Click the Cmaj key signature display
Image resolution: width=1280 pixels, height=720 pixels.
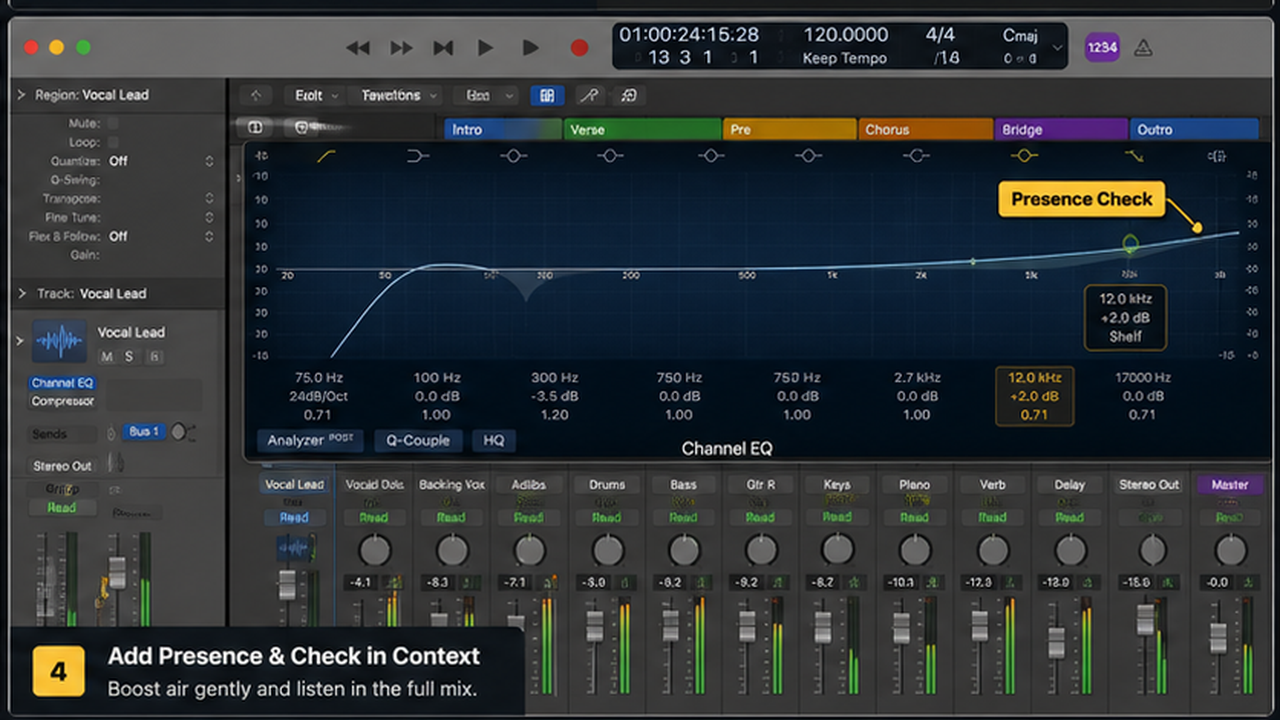(x=1020, y=35)
